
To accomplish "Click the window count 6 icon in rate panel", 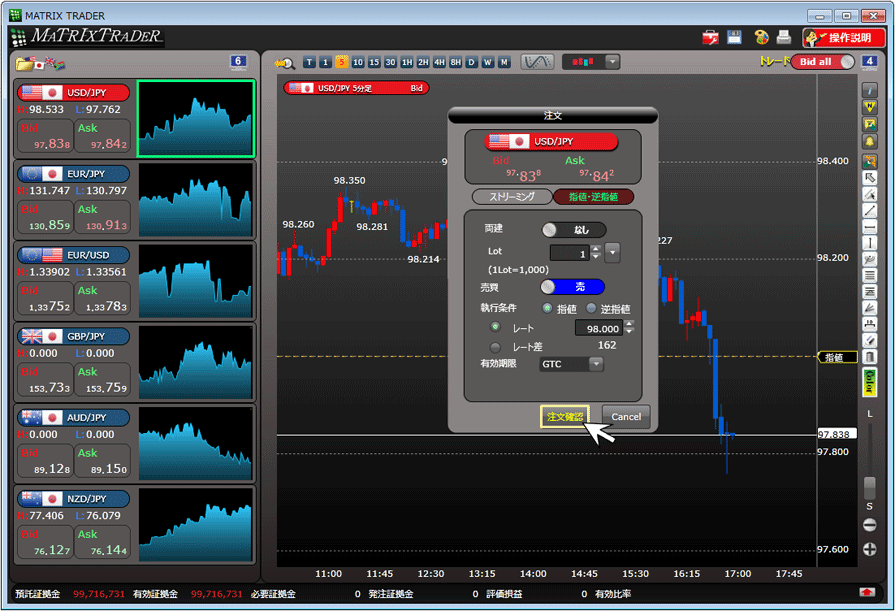I will (238, 62).
